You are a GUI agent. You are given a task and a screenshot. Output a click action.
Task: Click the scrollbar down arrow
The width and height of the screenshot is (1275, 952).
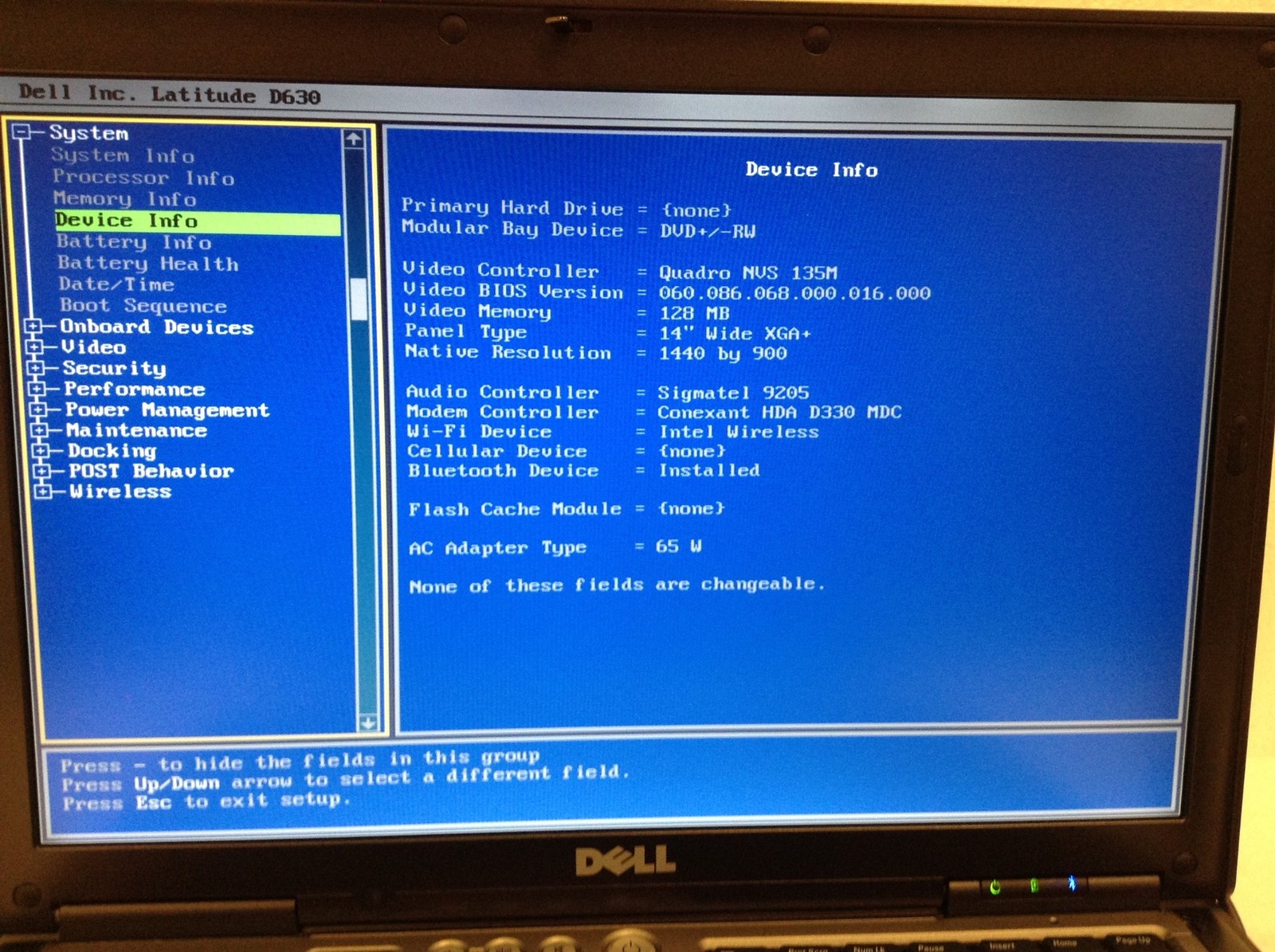367,723
